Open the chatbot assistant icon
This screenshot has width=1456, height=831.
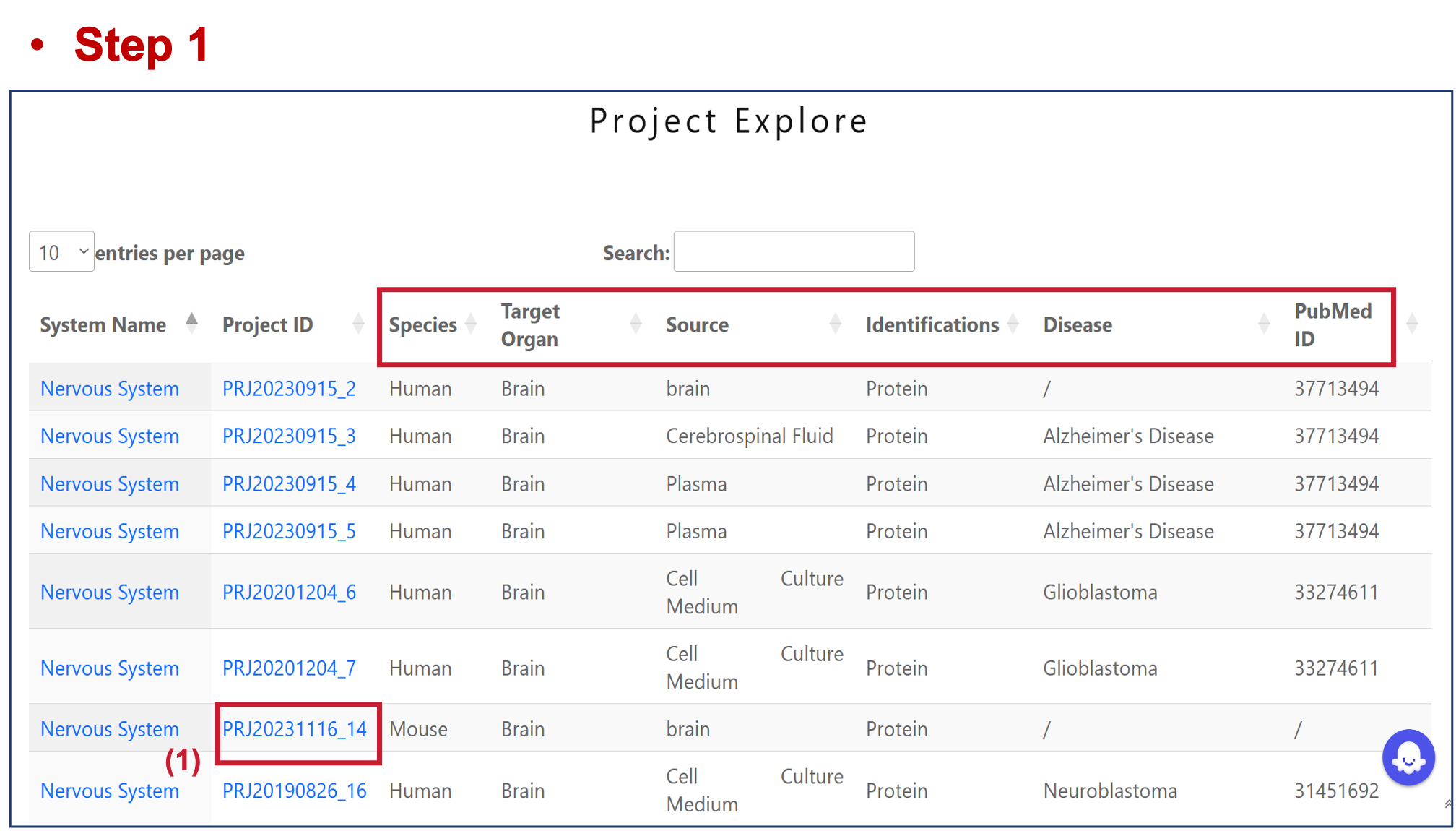(x=1408, y=757)
